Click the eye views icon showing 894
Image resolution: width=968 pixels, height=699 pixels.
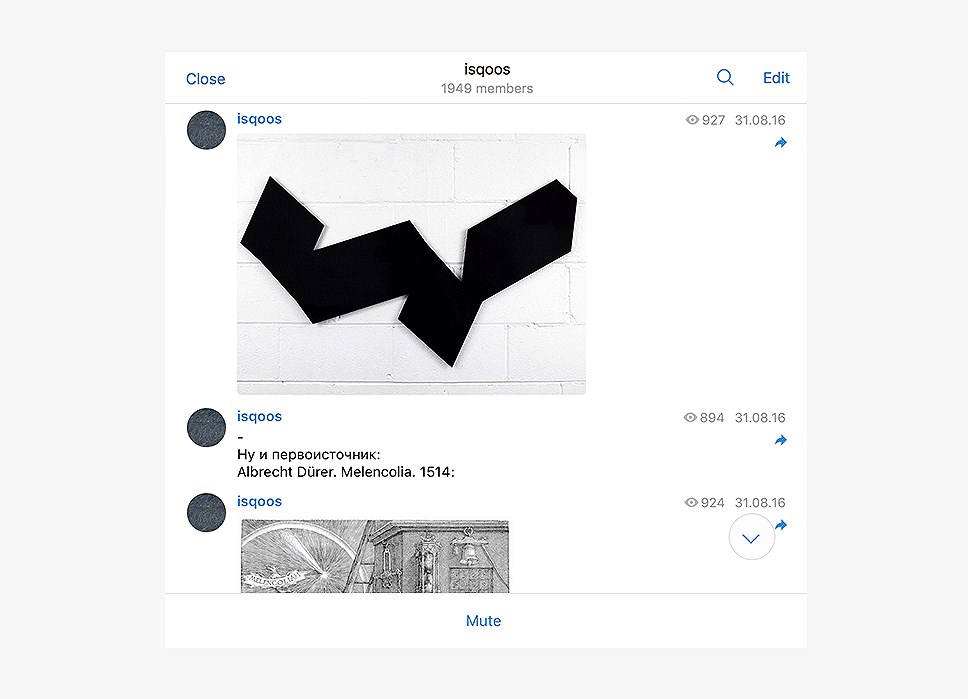click(690, 417)
